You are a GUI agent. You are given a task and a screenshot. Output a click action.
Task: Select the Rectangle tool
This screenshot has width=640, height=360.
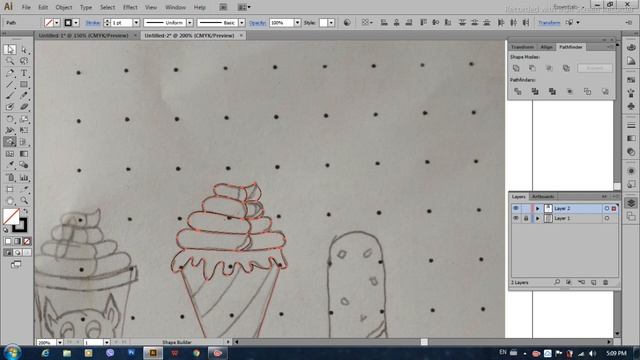(24, 84)
